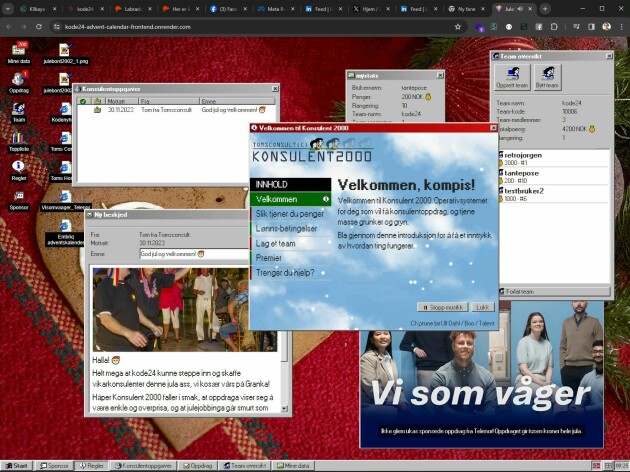
Task: Click the mail icon in the 30.11.2023 row
Action: (97, 110)
